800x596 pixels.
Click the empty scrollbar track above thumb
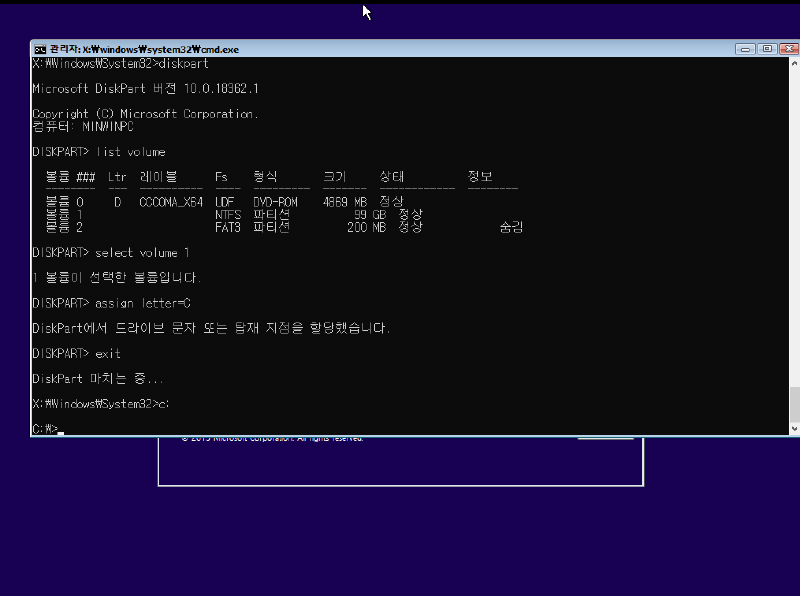[795, 220]
